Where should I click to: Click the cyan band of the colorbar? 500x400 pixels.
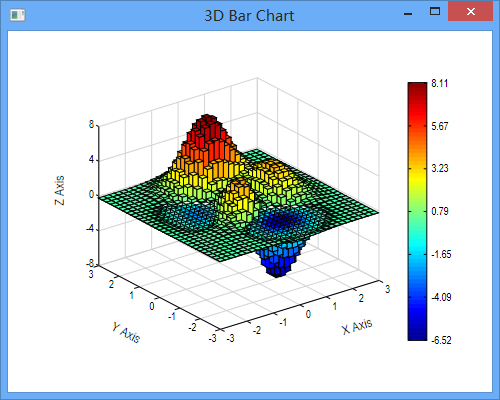pos(417,248)
